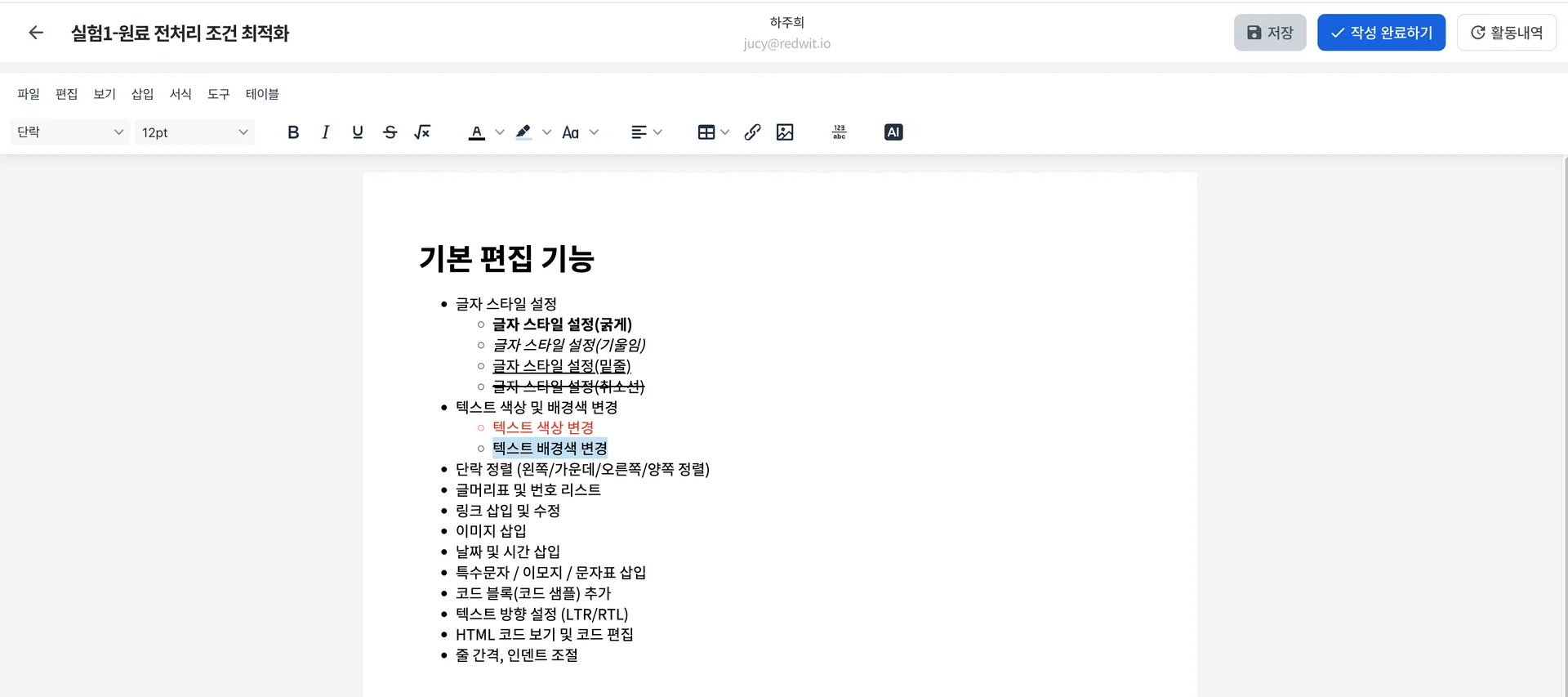Toggle strikethrough formatting
This screenshot has width=1568, height=697.
point(390,132)
